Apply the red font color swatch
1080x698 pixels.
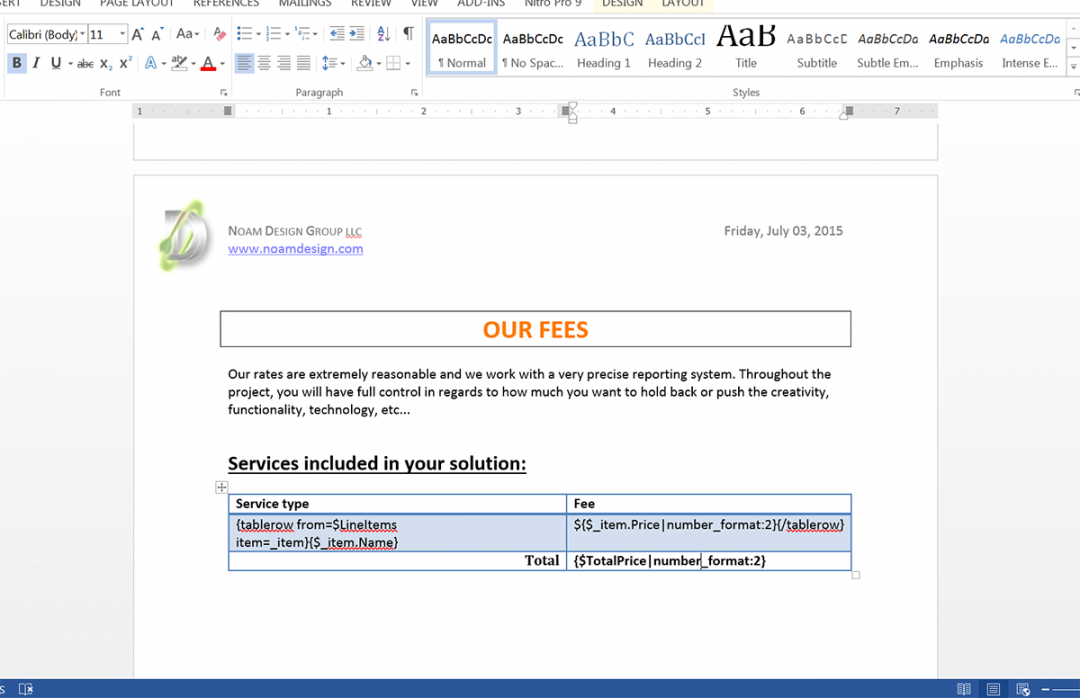coord(208,64)
